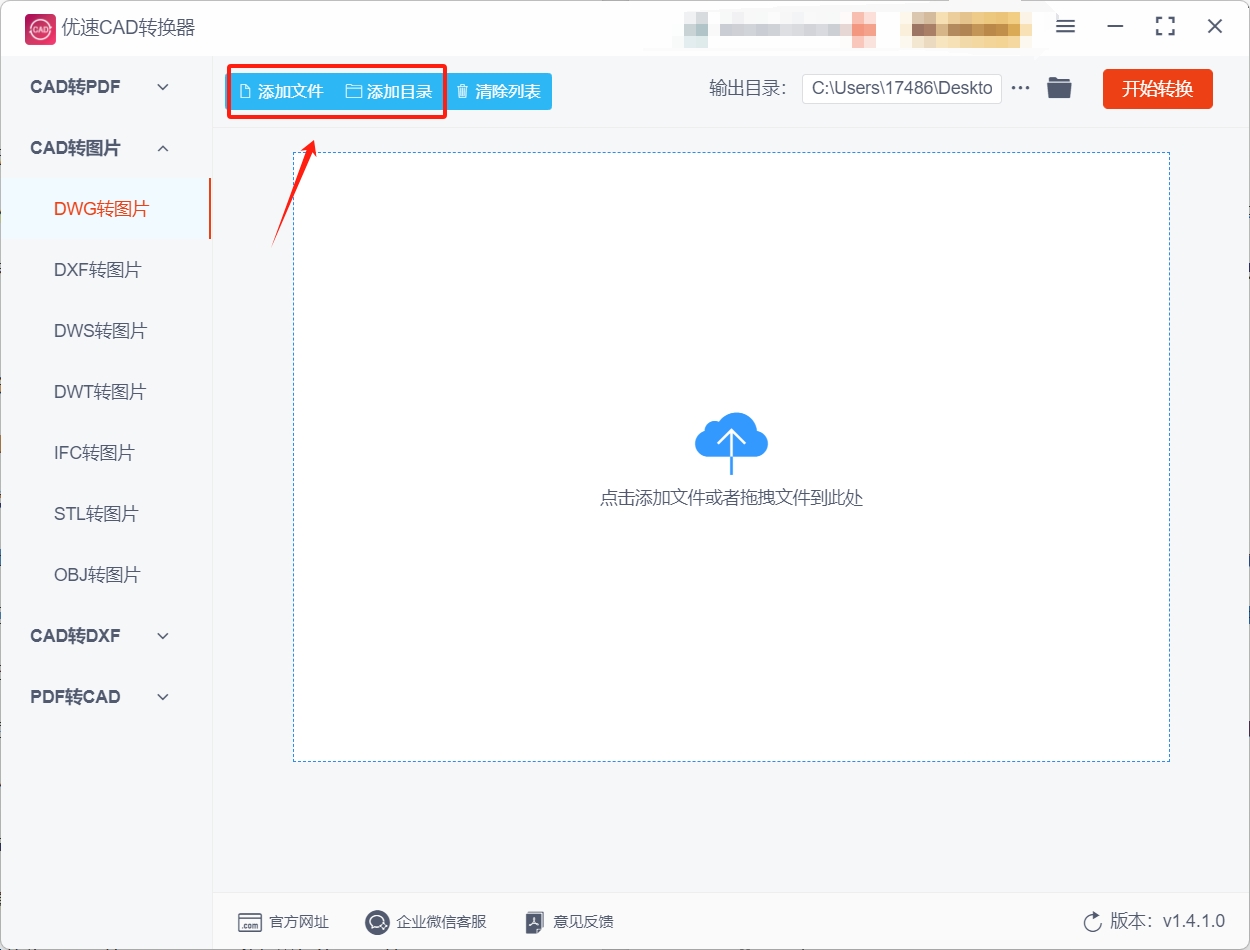Image resolution: width=1250 pixels, height=950 pixels.
Task: Click the output directory path field
Action: pyautogui.click(x=900, y=88)
